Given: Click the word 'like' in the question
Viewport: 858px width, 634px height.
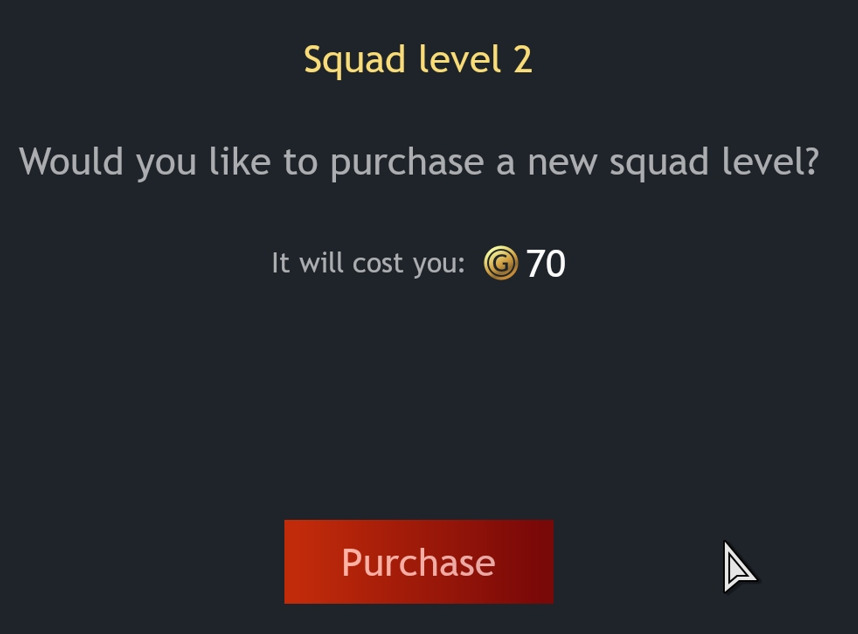Looking at the screenshot, I should pyautogui.click(x=240, y=162).
